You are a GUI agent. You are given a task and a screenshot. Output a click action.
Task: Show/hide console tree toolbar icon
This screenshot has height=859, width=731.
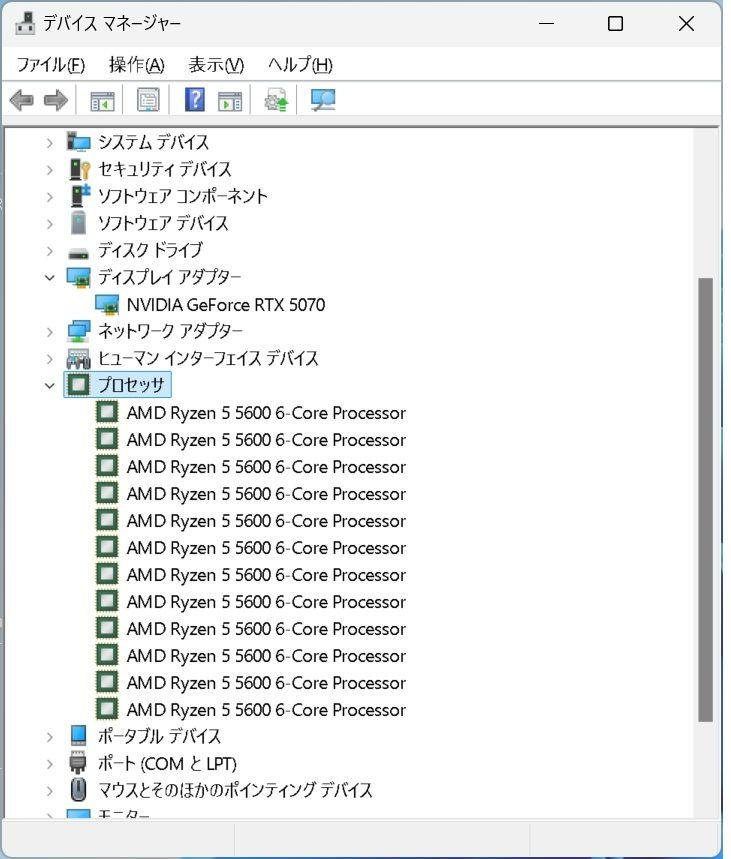(x=102, y=101)
